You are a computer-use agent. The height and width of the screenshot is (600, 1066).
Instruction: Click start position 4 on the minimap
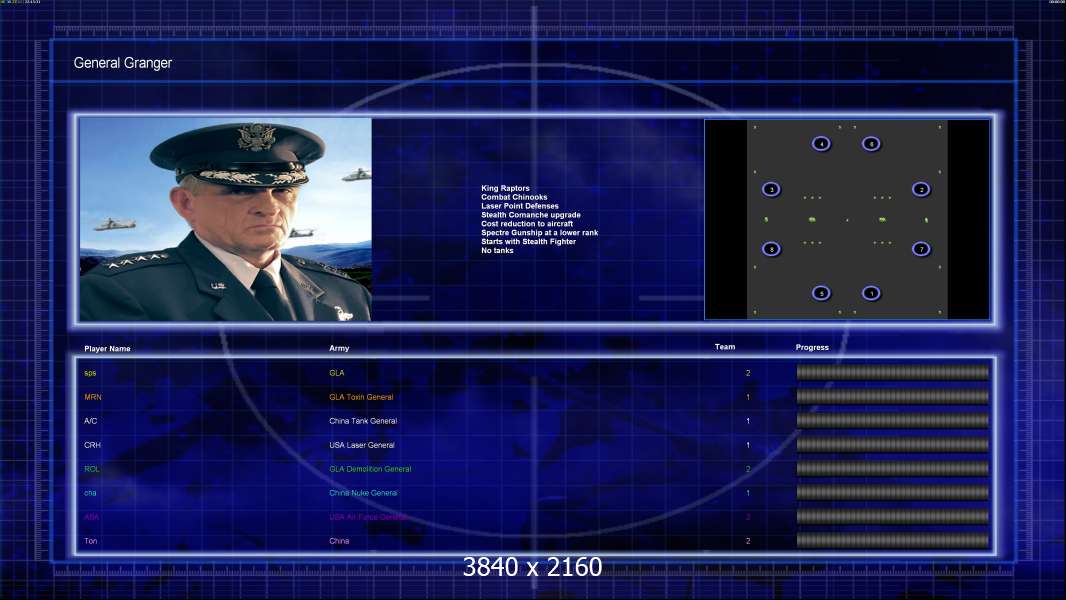point(821,144)
